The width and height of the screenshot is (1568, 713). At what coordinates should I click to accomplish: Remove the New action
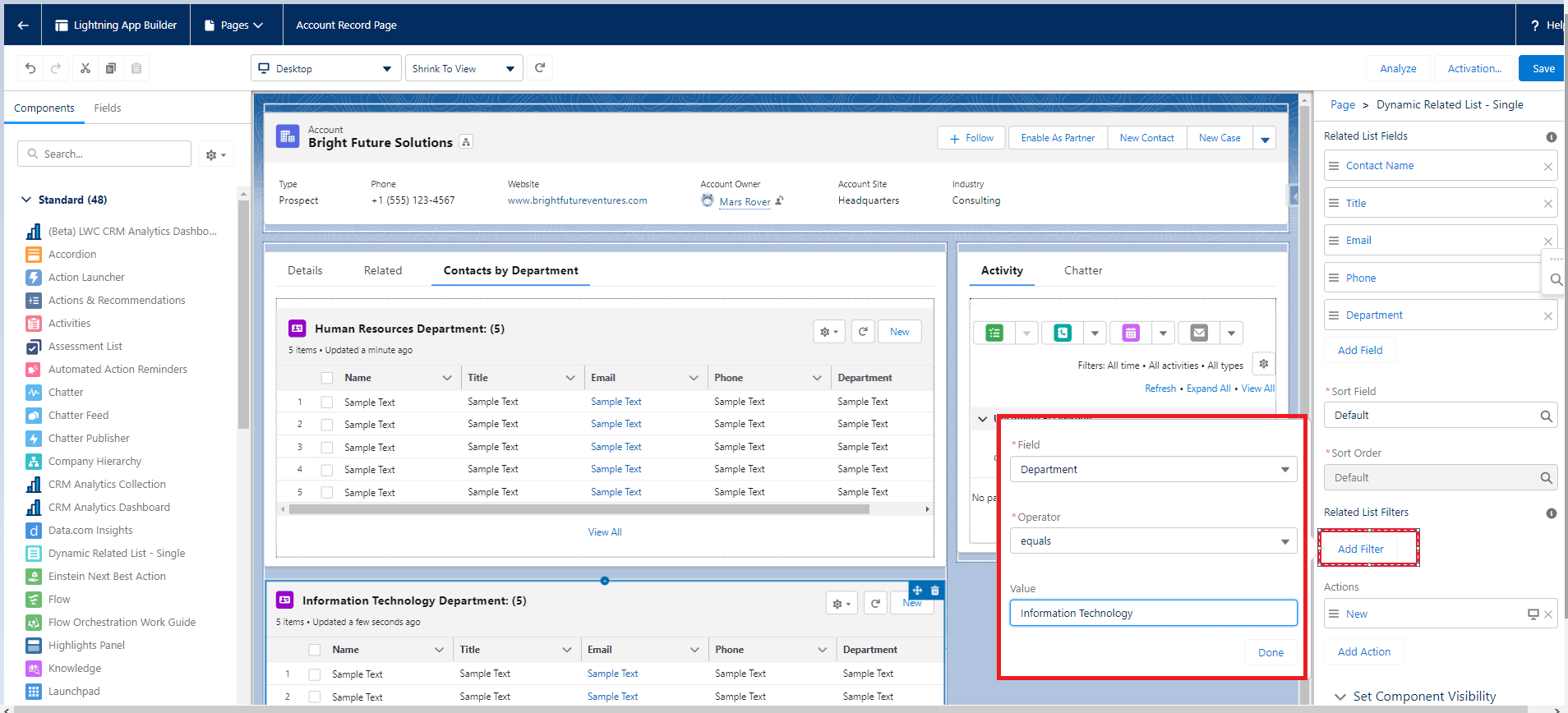click(x=1547, y=614)
